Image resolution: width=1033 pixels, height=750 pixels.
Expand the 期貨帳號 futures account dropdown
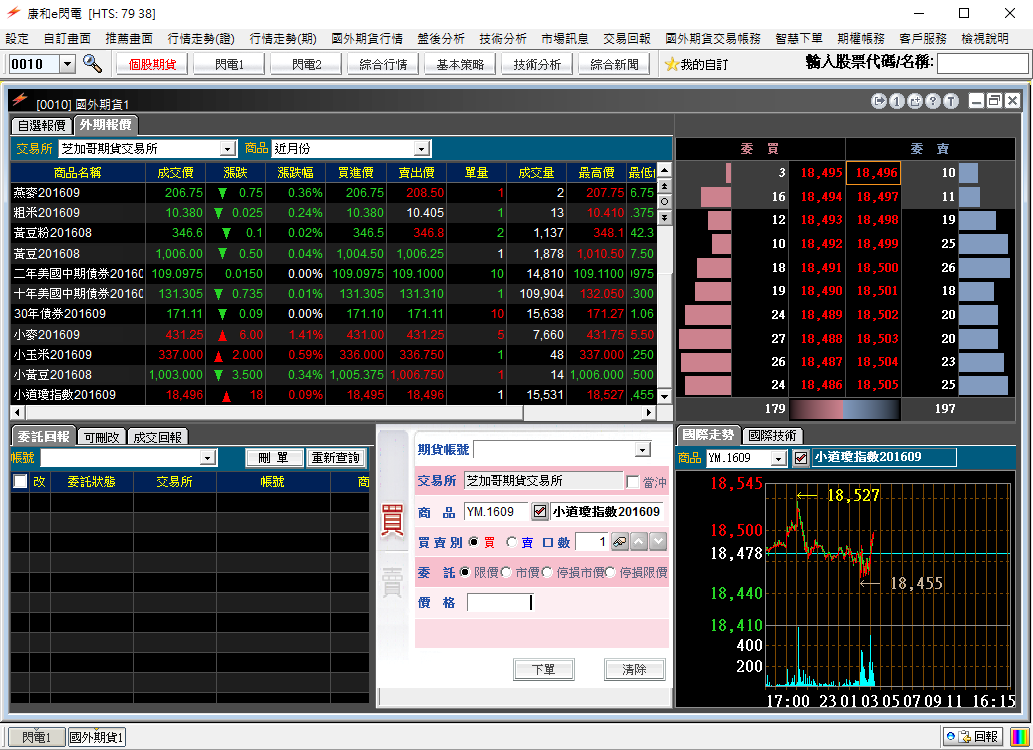642,450
